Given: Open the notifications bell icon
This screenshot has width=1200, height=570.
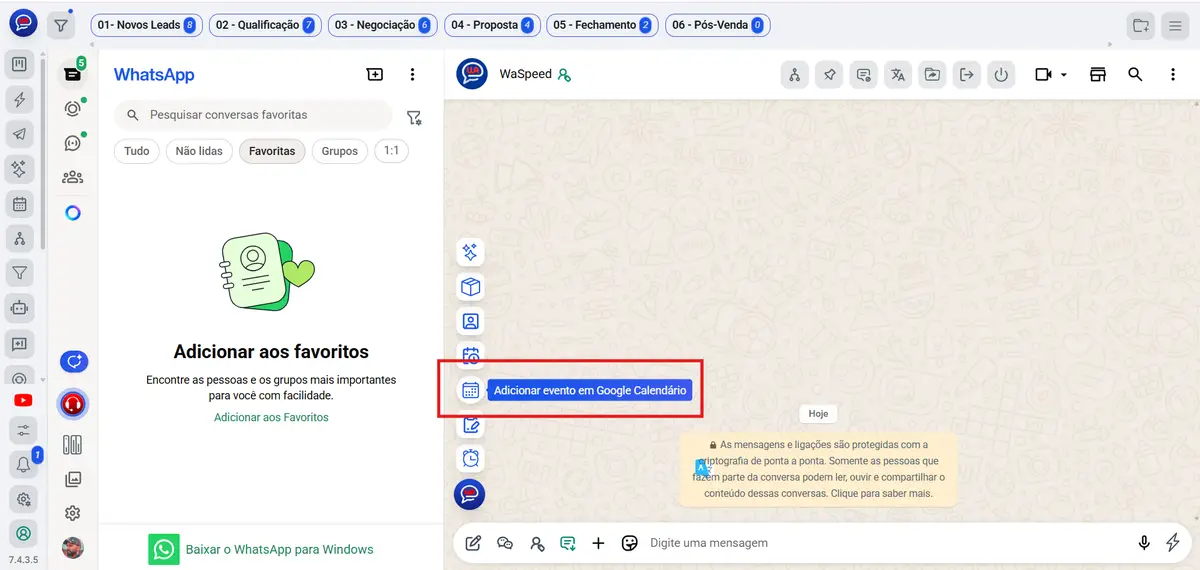Looking at the screenshot, I should [22, 464].
